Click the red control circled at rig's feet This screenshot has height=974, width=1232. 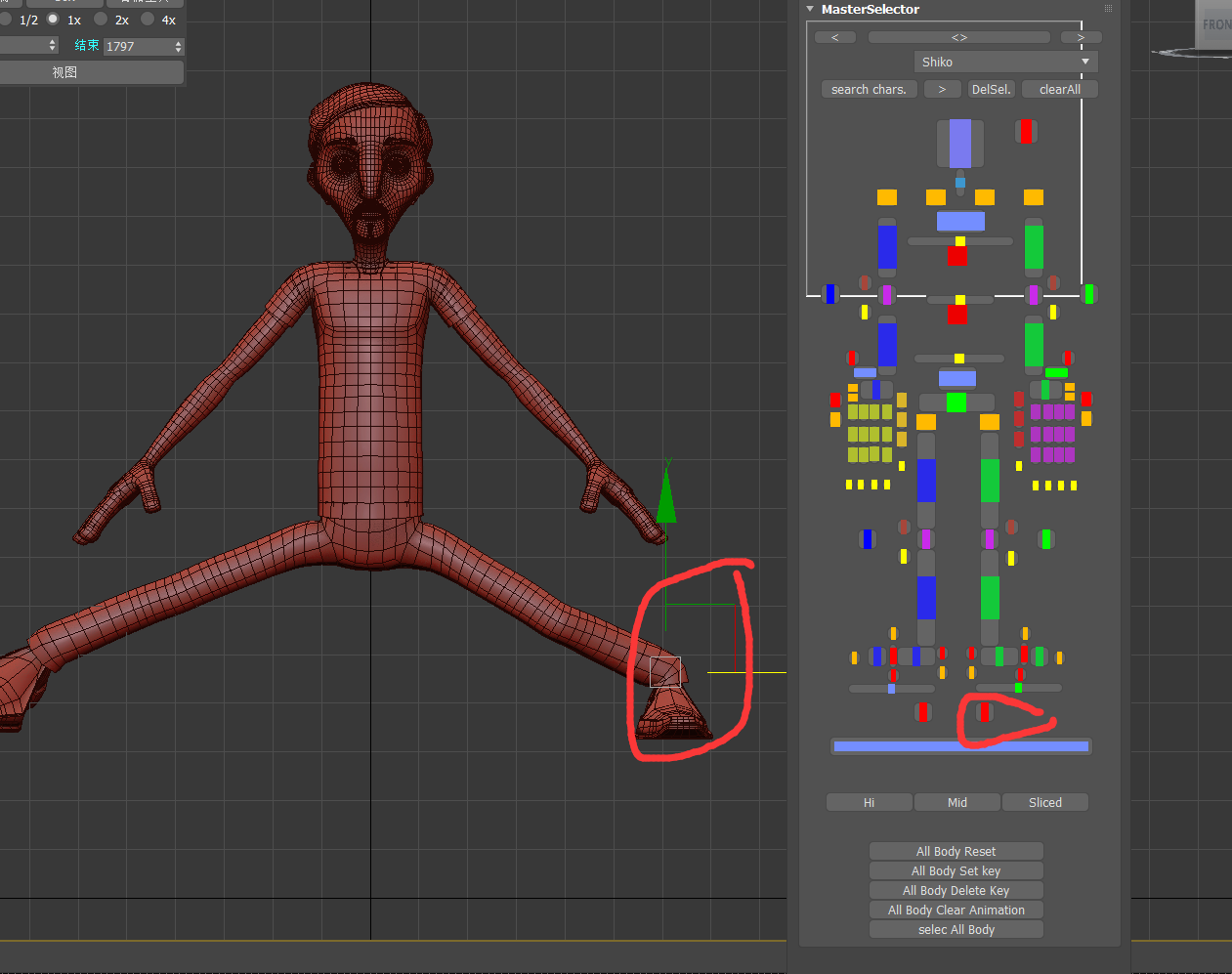tap(985, 712)
